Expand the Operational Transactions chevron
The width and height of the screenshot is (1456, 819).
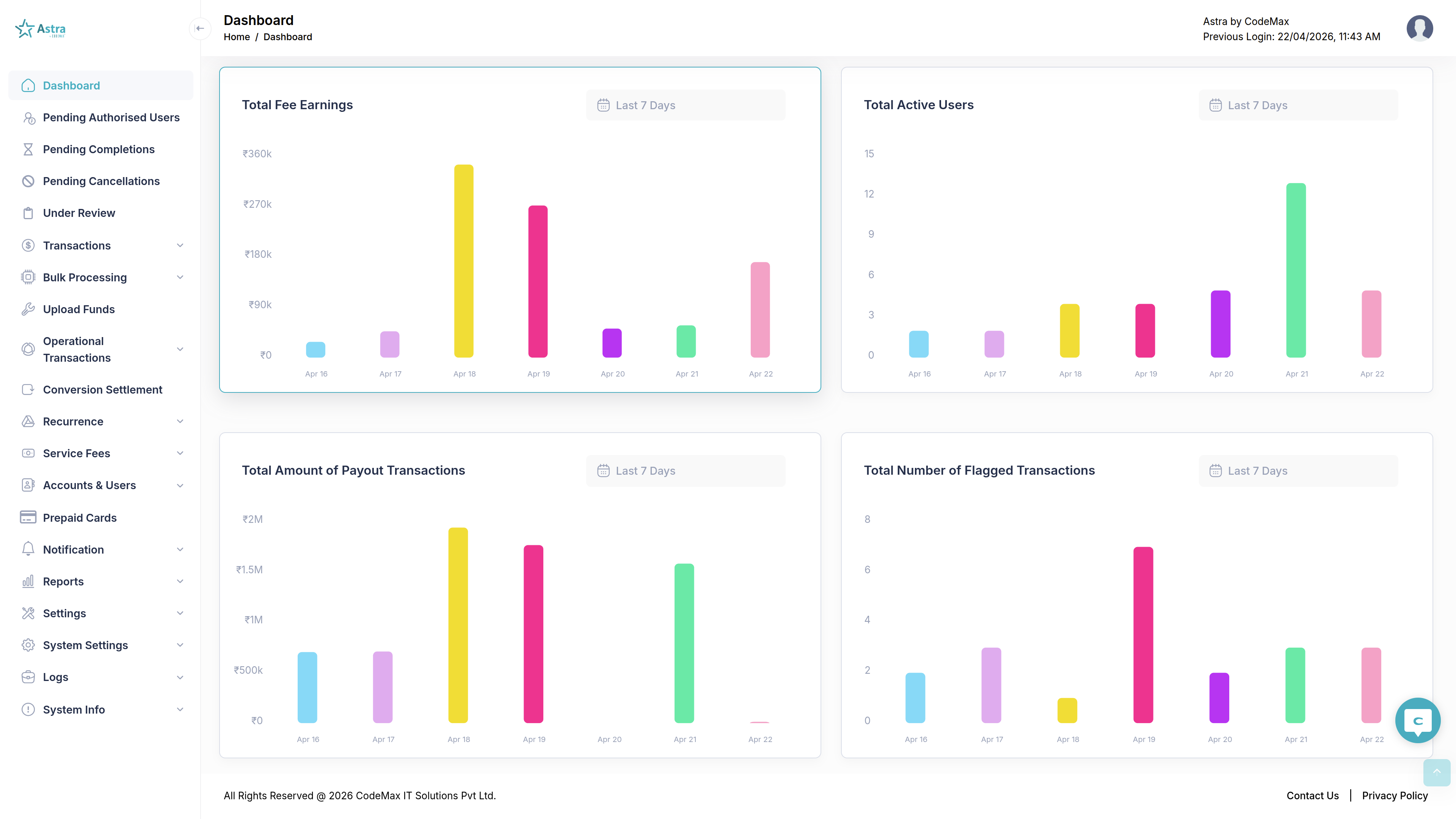coord(180,349)
